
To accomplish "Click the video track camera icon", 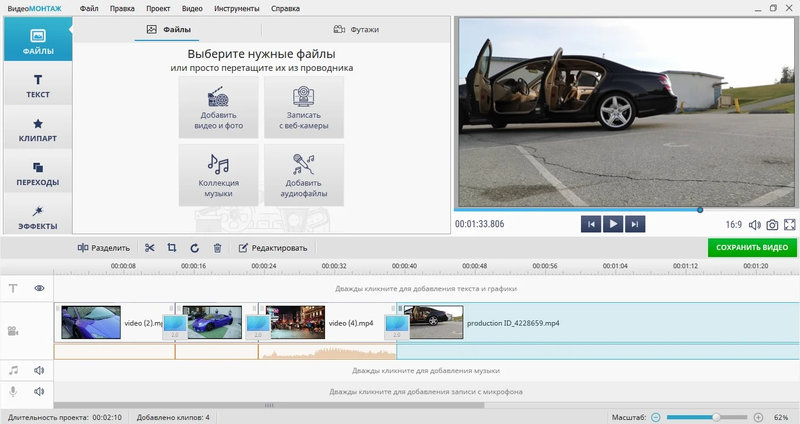I will click(x=13, y=331).
